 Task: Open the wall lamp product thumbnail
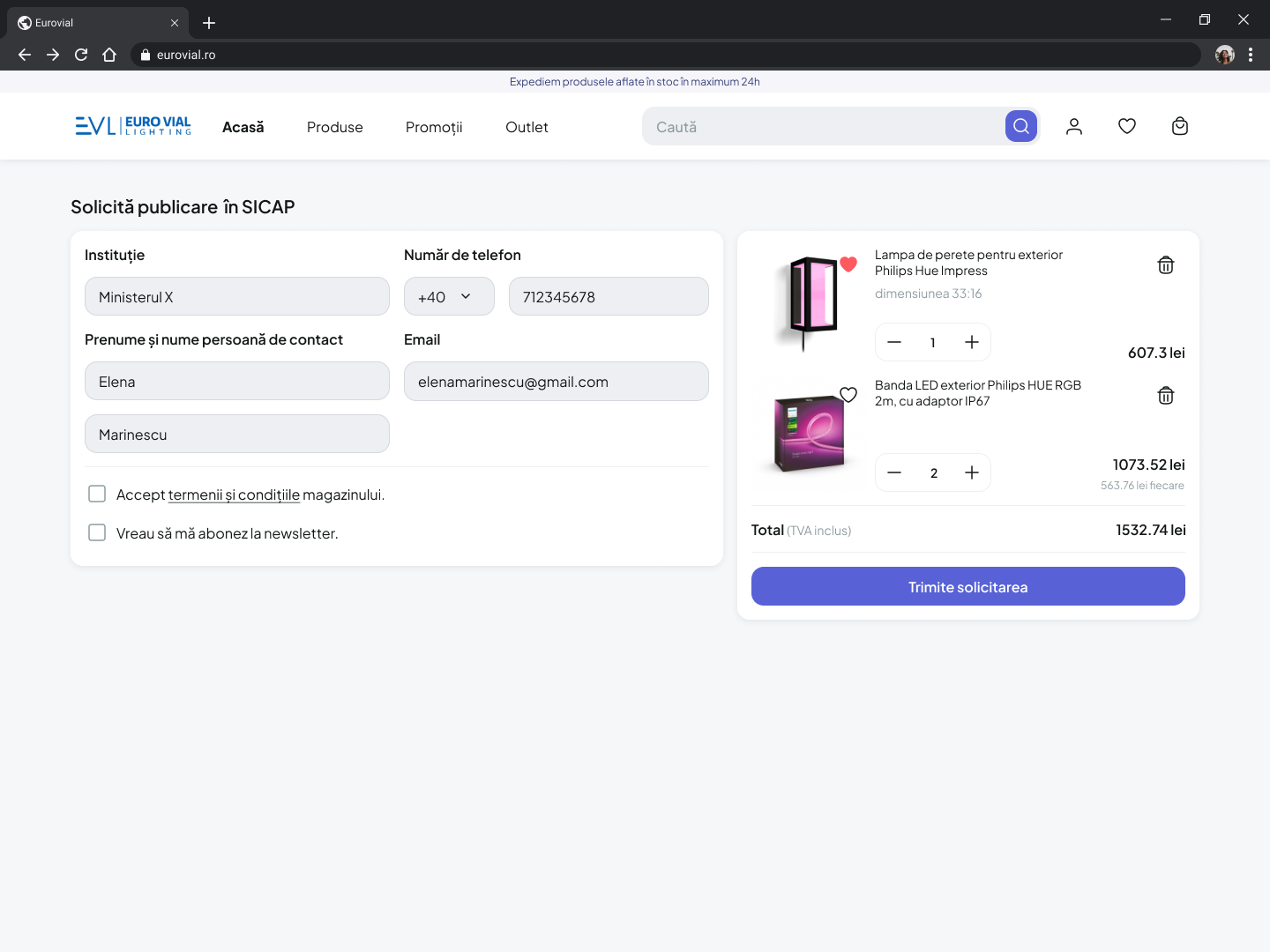tap(805, 301)
